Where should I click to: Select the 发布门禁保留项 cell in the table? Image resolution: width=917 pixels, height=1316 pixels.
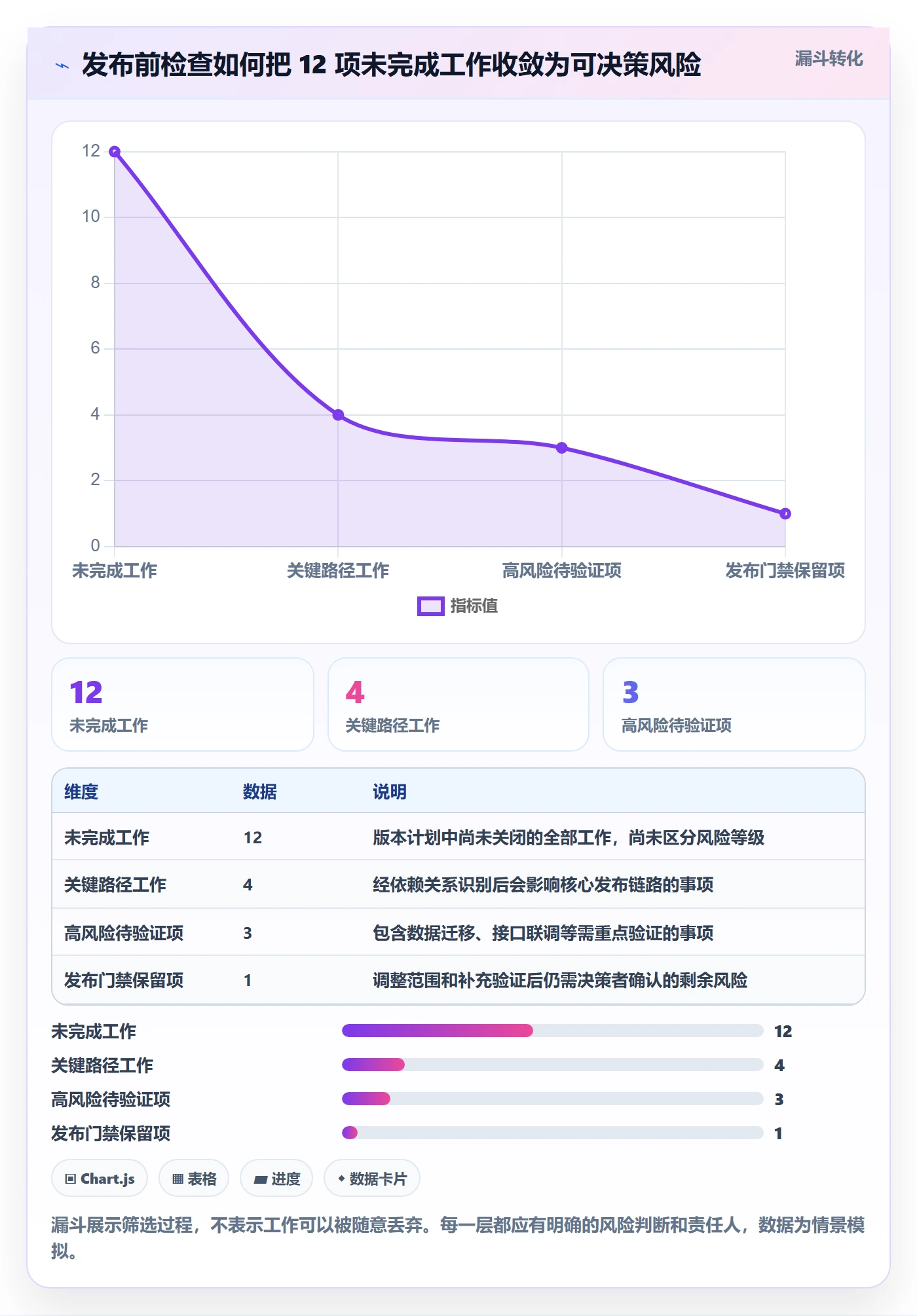tap(124, 981)
